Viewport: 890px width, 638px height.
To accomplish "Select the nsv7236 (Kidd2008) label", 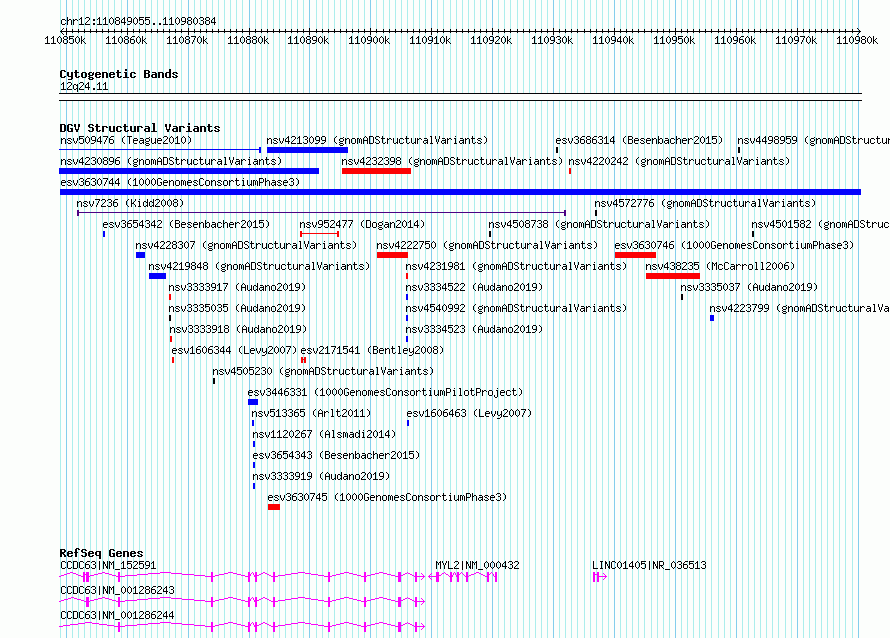I will pos(130,203).
